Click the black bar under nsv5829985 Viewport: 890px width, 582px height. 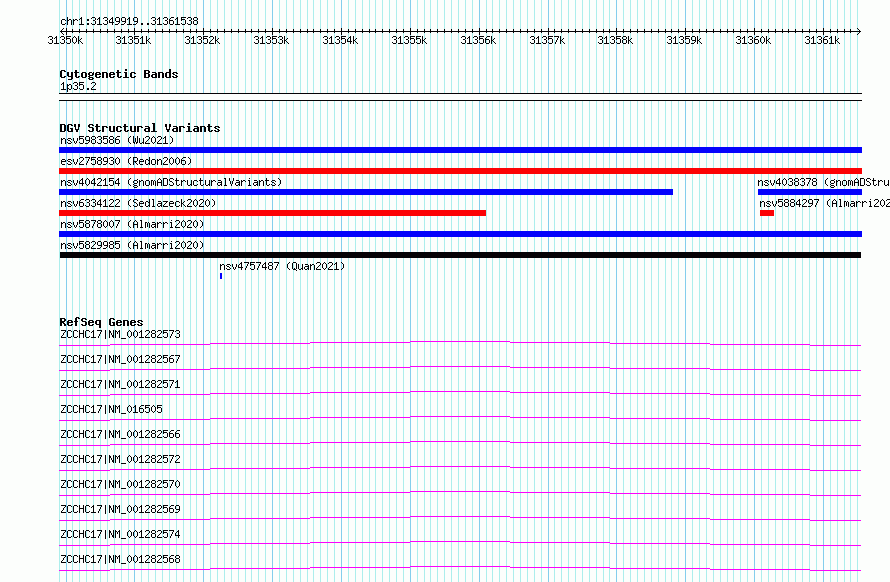(x=460, y=255)
